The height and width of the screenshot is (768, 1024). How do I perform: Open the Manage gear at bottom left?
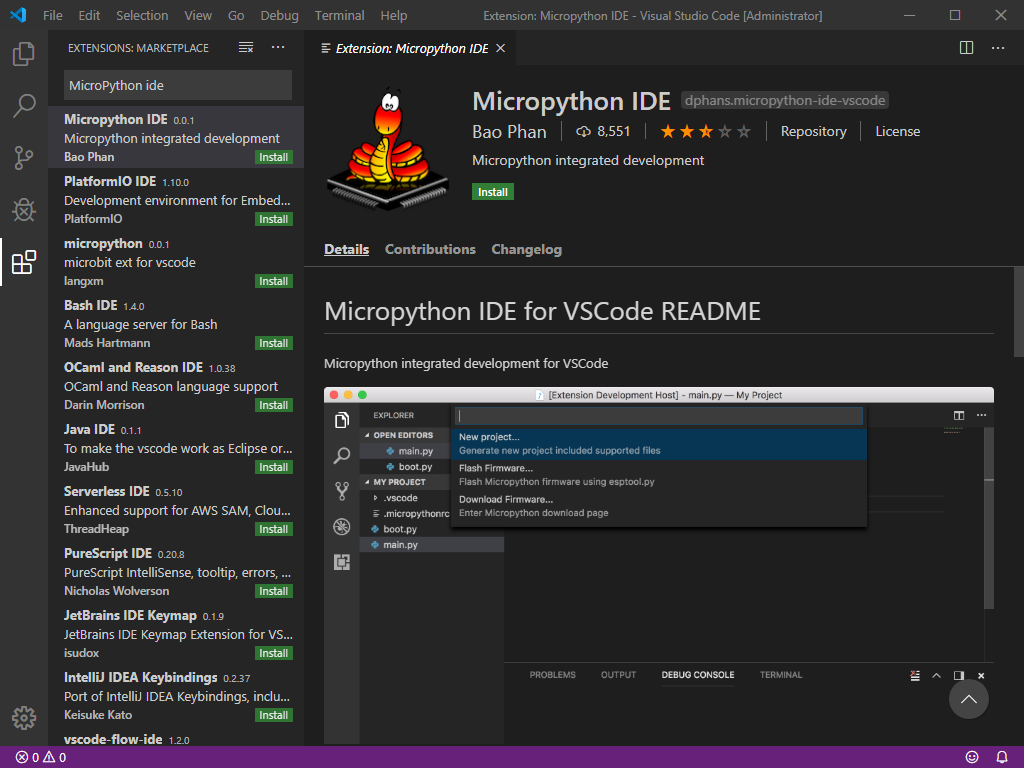tap(22, 717)
